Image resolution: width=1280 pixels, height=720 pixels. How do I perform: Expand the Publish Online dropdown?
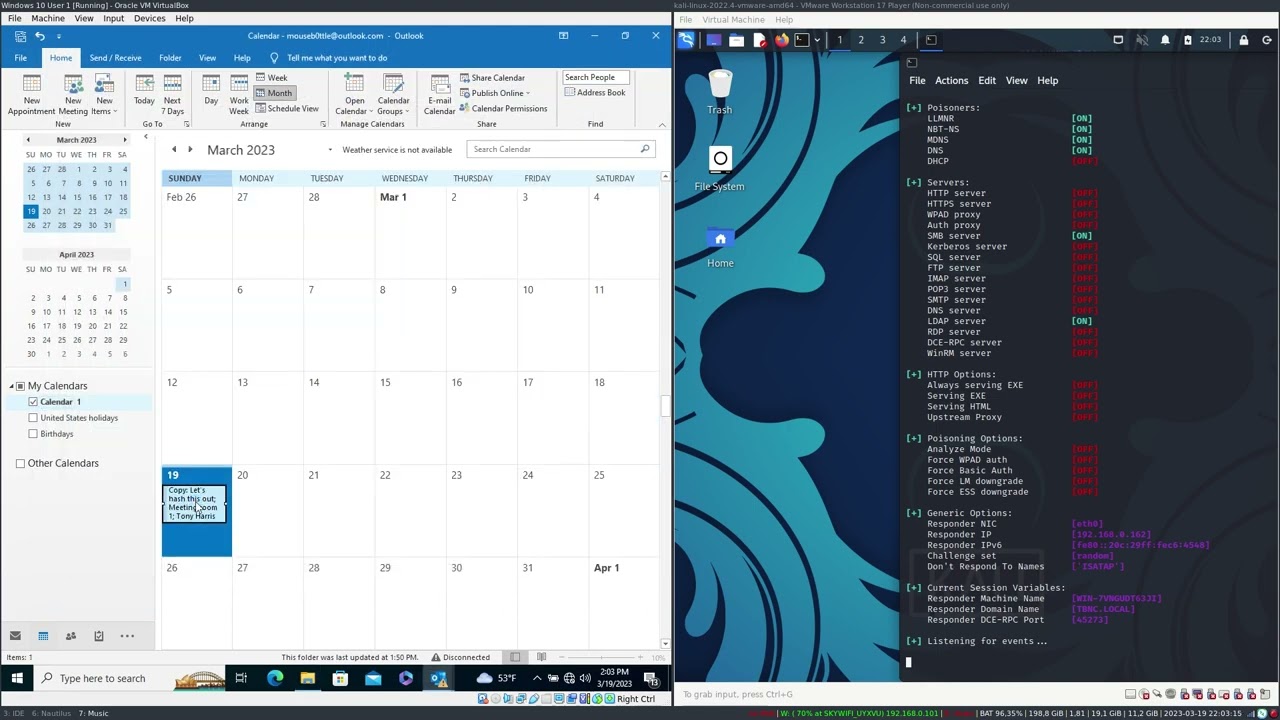[x=495, y=93]
